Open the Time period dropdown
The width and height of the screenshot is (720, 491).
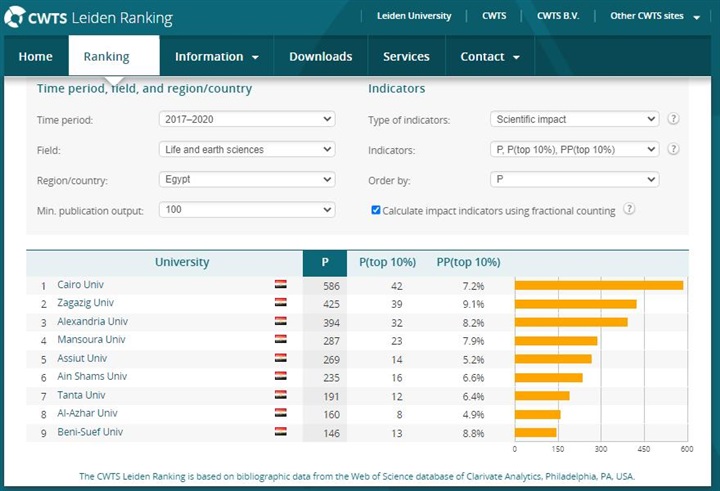246,119
